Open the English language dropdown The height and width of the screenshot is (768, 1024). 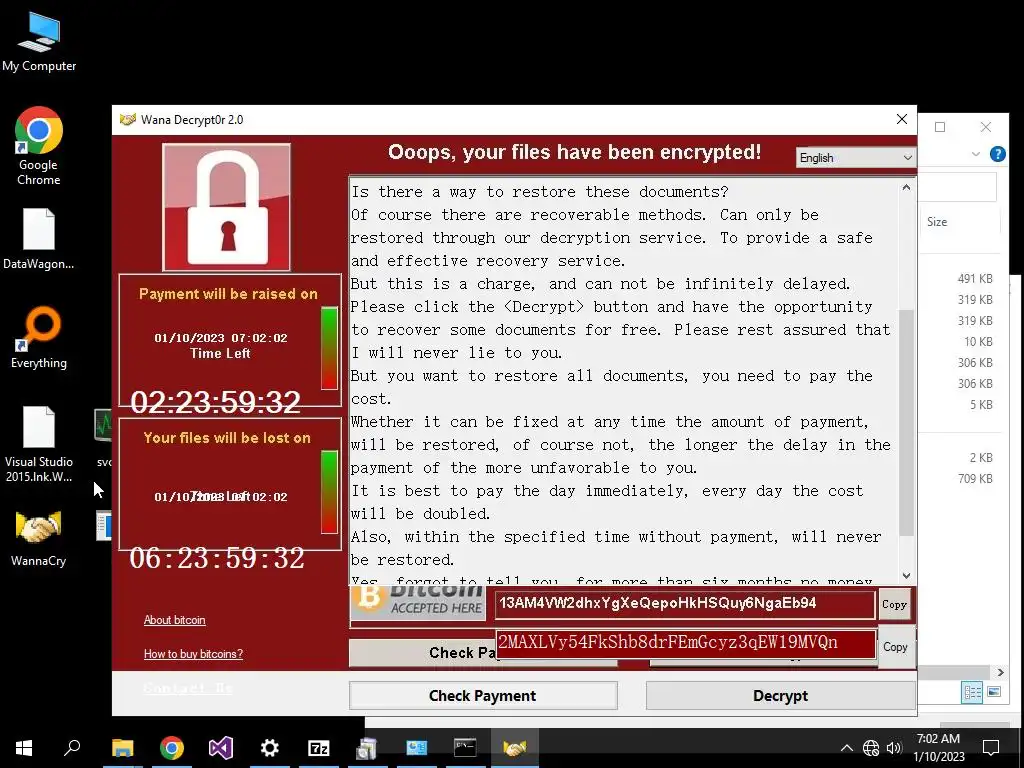[x=856, y=158]
